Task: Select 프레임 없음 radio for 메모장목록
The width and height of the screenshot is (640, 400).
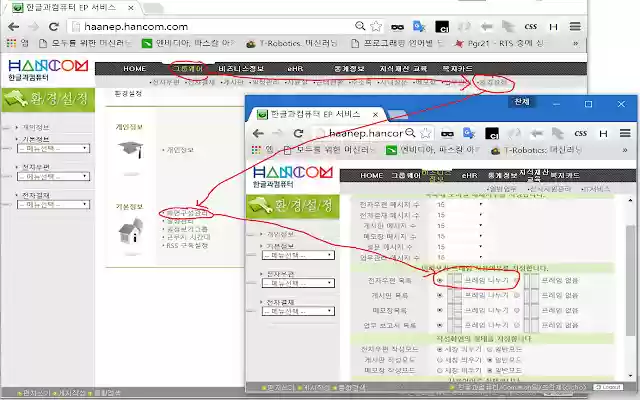Action: (x=517, y=310)
